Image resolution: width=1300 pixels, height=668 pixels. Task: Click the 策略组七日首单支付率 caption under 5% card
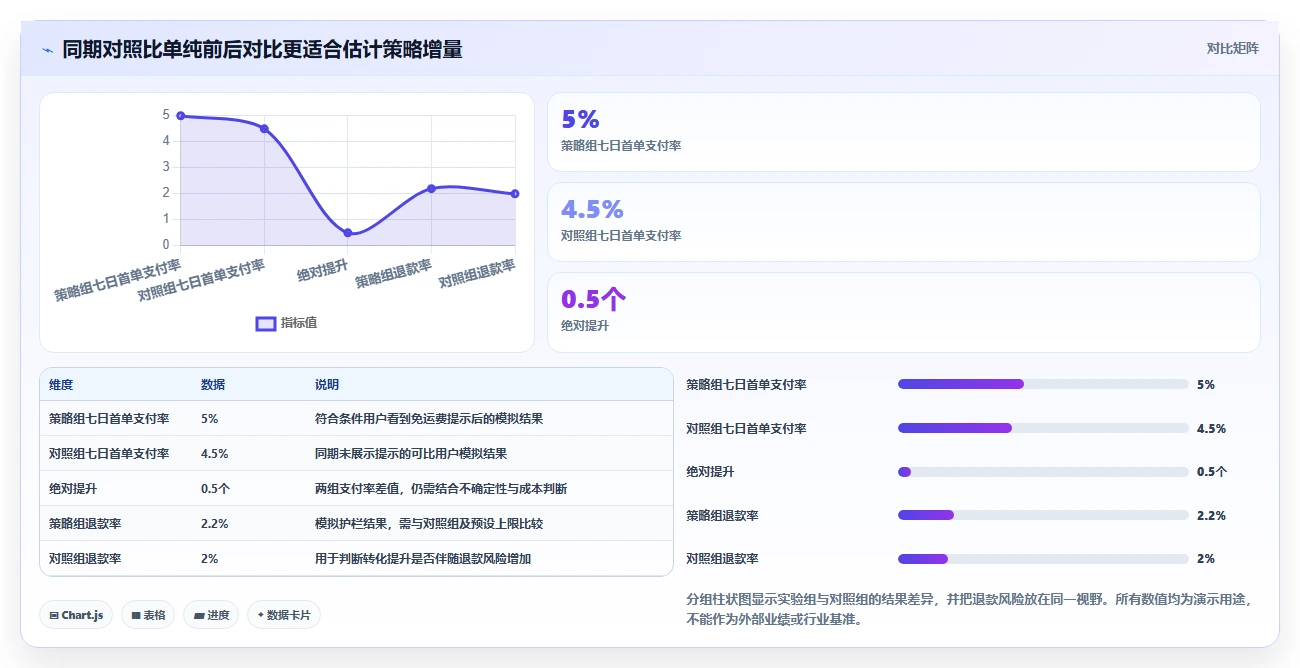(621, 146)
